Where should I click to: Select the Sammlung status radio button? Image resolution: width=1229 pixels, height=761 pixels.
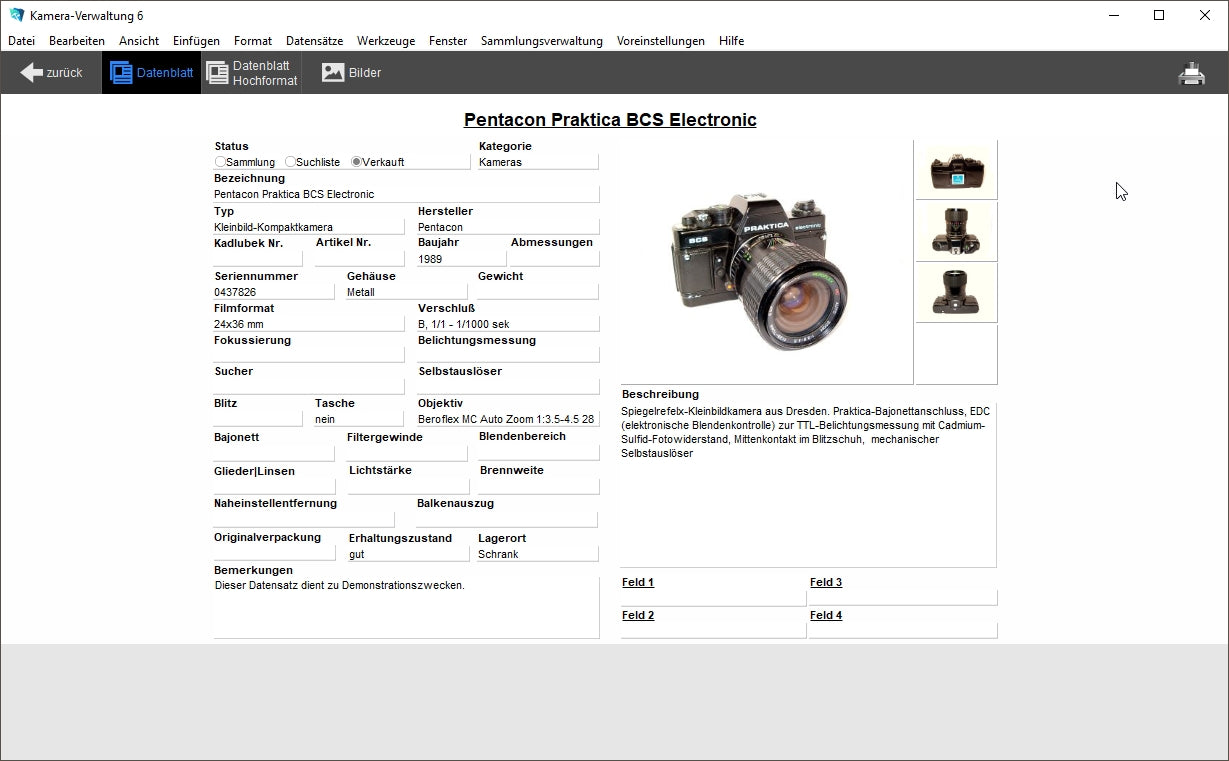(x=220, y=162)
